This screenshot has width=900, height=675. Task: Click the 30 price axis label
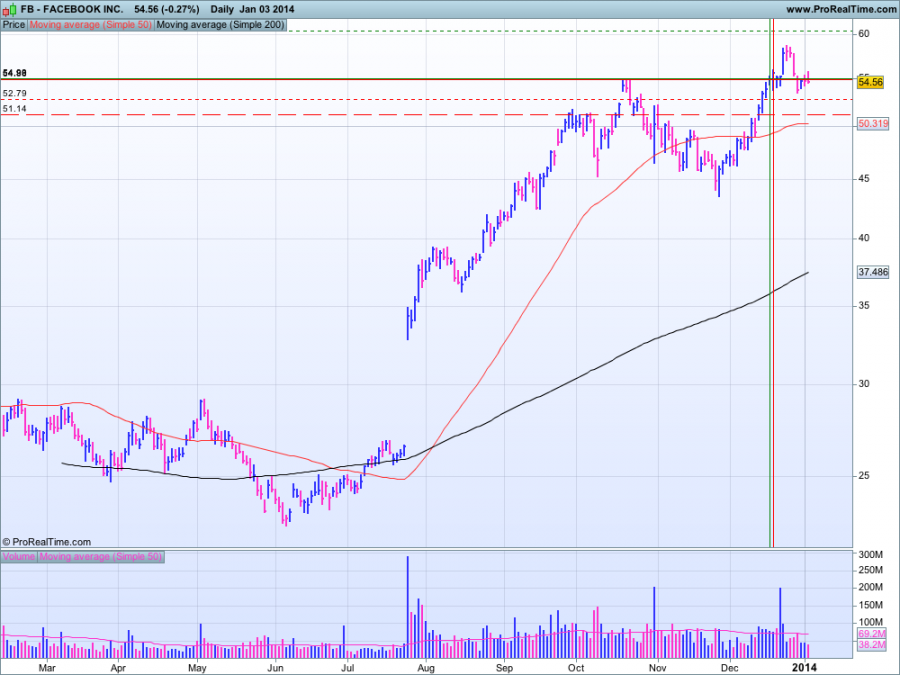pos(864,384)
